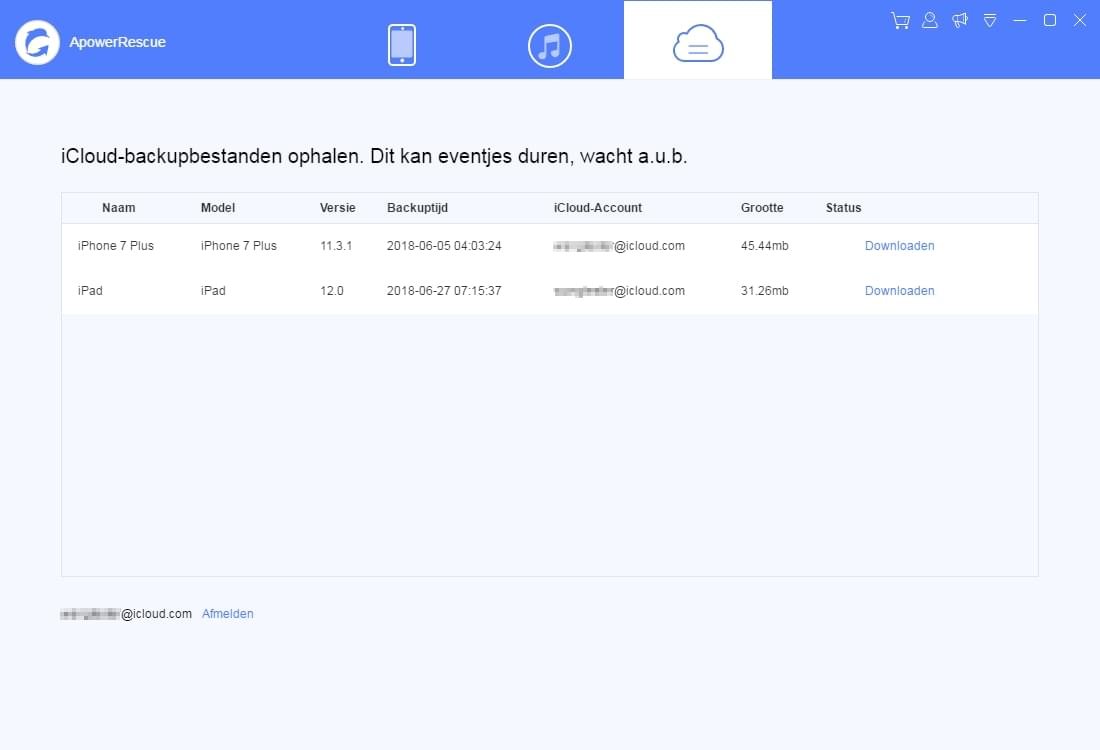
Task: Click the signed-in iCloud email address
Action: coord(124,613)
